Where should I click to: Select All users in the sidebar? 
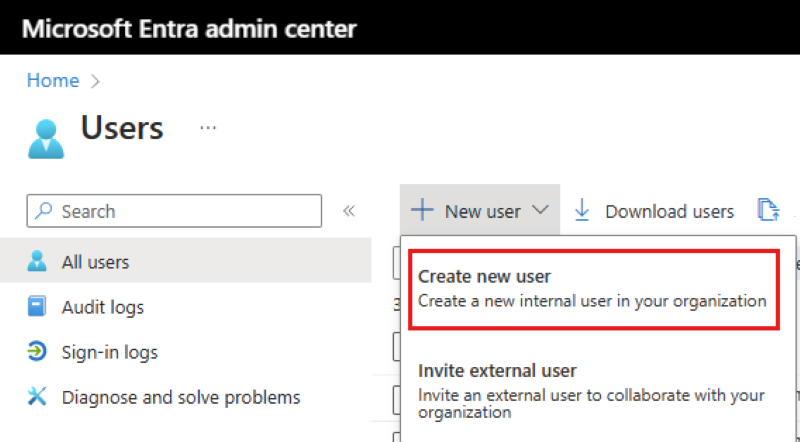click(186, 260)
